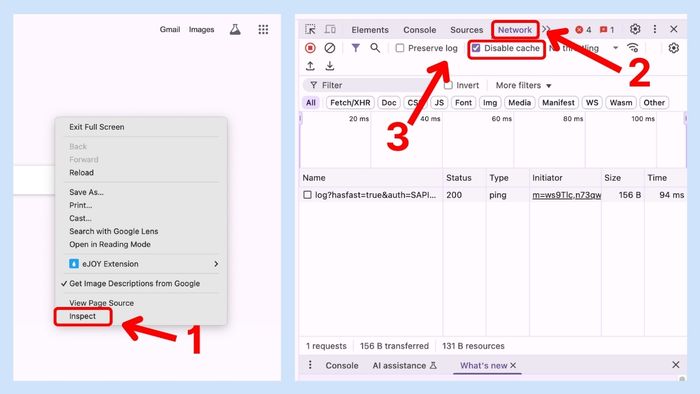
Task: Filter requests by Media type
Action: (x=520, y=103)
